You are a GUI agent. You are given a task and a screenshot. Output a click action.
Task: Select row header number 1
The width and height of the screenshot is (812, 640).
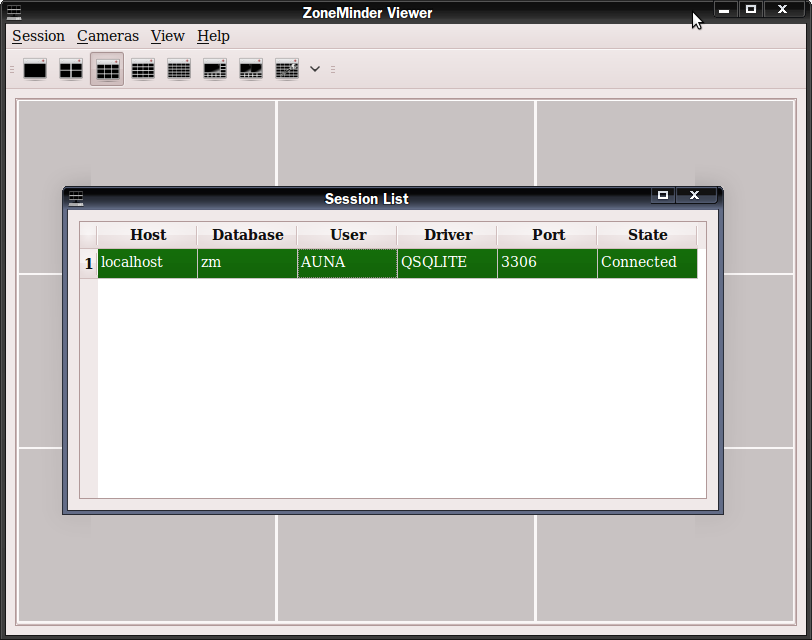[x=89, y=264]
